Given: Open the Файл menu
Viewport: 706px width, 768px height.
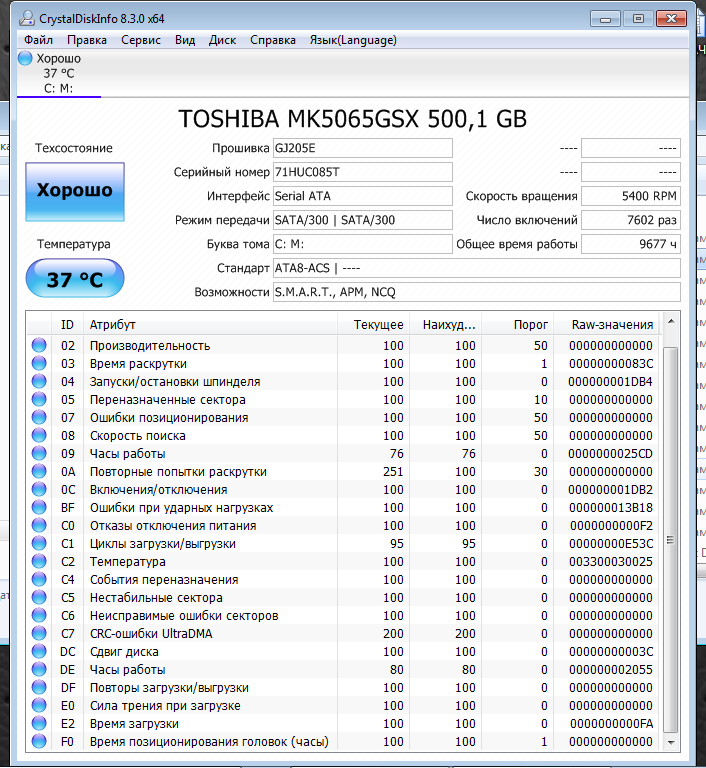Looking at the screenshot, I should point(39,40).
